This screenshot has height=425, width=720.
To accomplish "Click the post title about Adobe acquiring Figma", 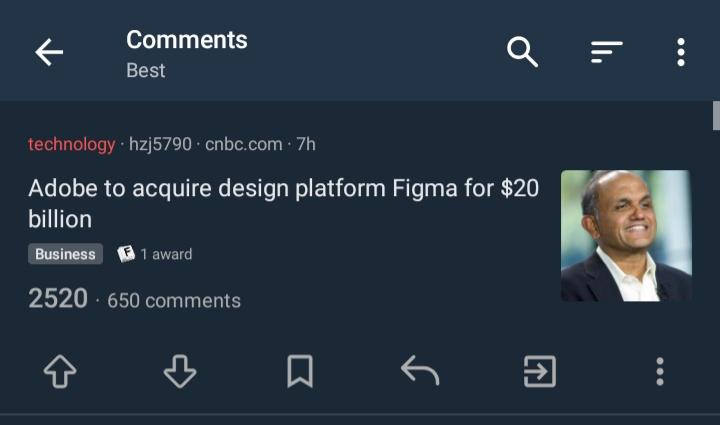I will click(283, 203).
